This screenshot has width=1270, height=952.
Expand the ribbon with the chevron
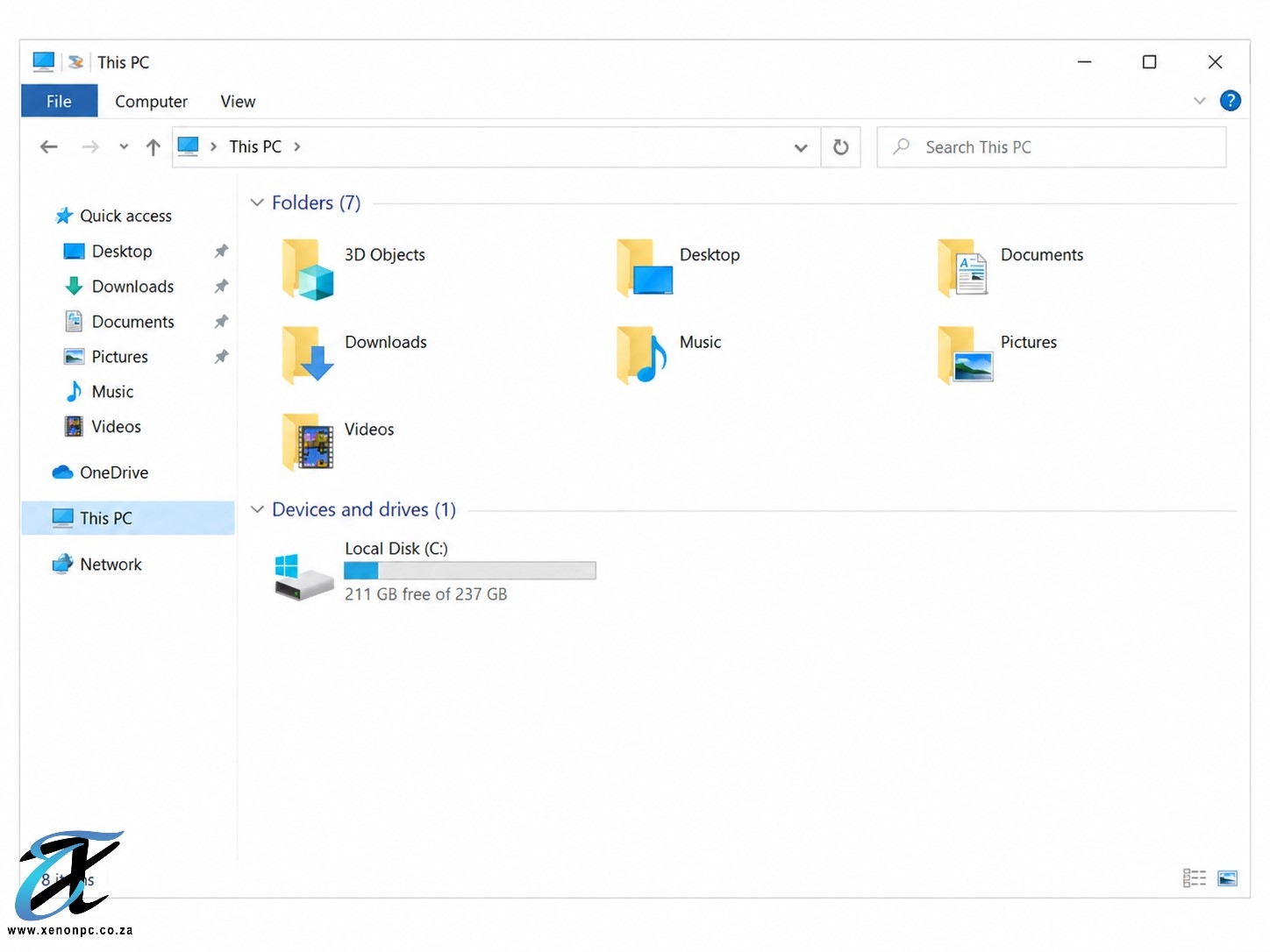point(1200,101)
